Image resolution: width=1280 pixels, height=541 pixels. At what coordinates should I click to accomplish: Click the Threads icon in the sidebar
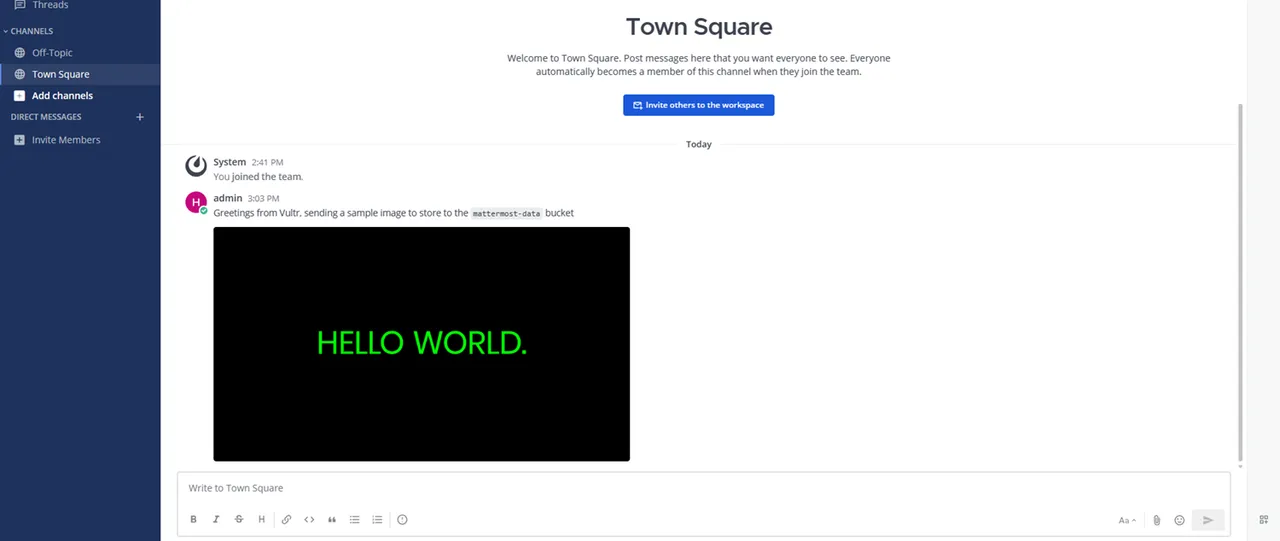[x=20, y=5]
